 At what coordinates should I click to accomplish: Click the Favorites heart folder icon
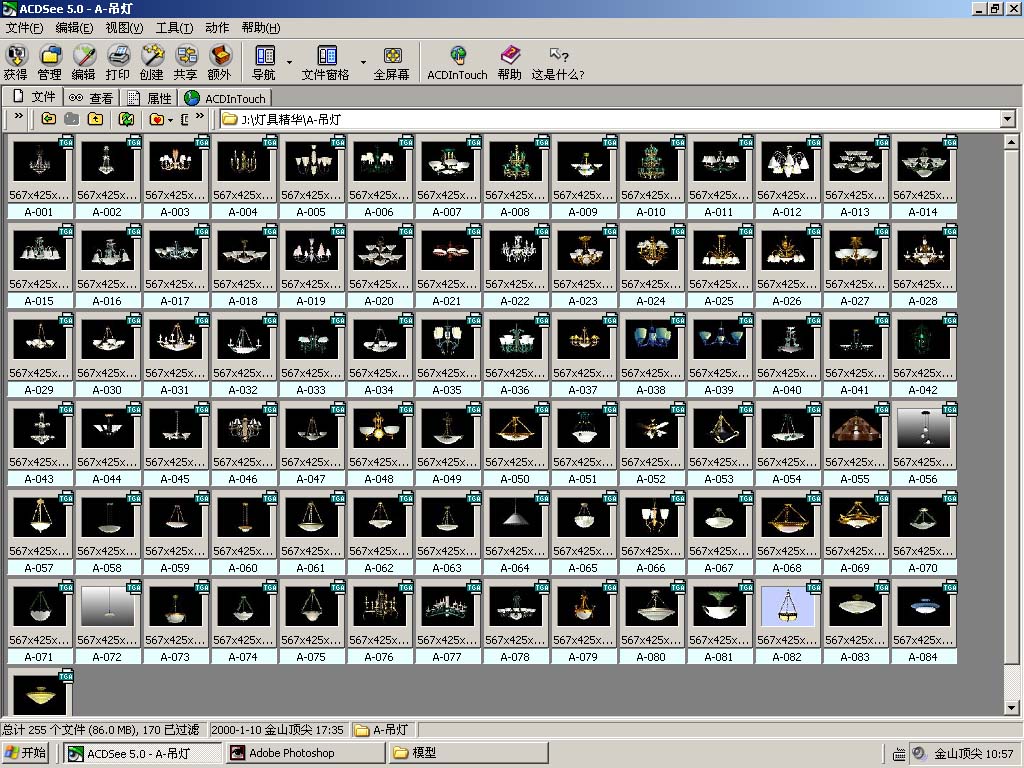157,119
